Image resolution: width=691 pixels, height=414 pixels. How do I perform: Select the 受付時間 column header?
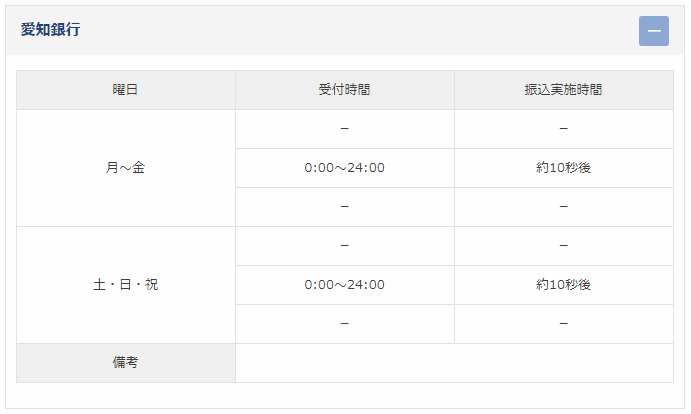tap(345, 90)
